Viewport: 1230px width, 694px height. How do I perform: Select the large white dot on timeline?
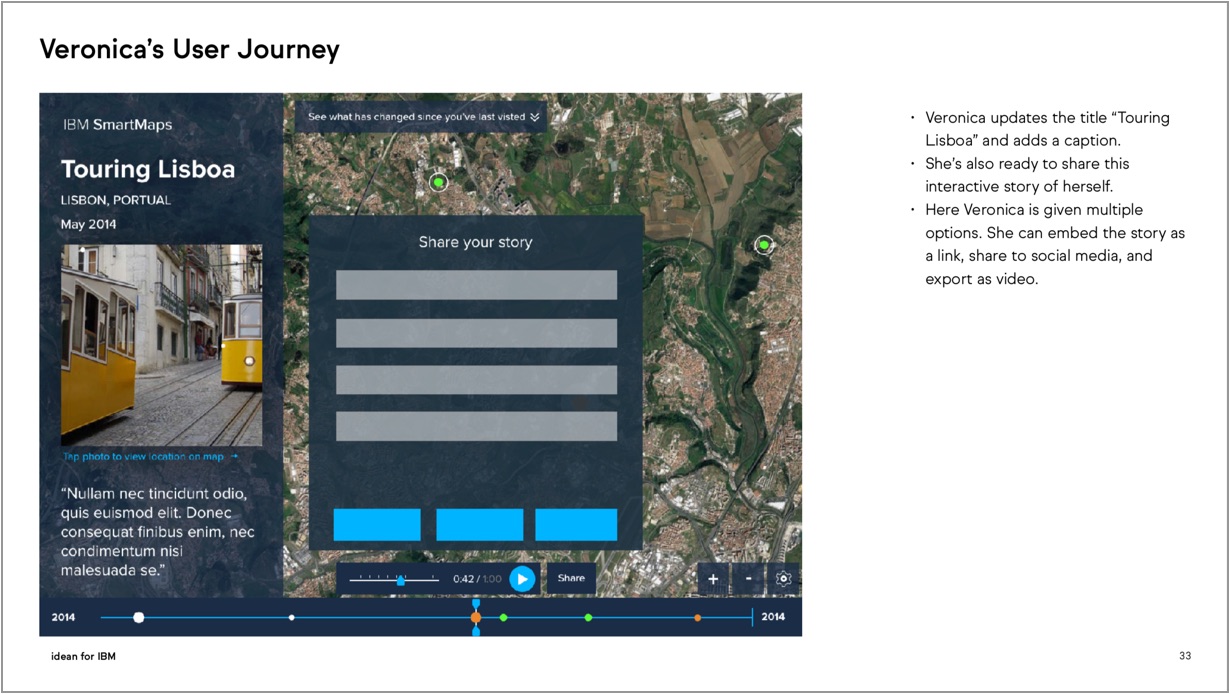pyautogui.click(x=139, y=618)
